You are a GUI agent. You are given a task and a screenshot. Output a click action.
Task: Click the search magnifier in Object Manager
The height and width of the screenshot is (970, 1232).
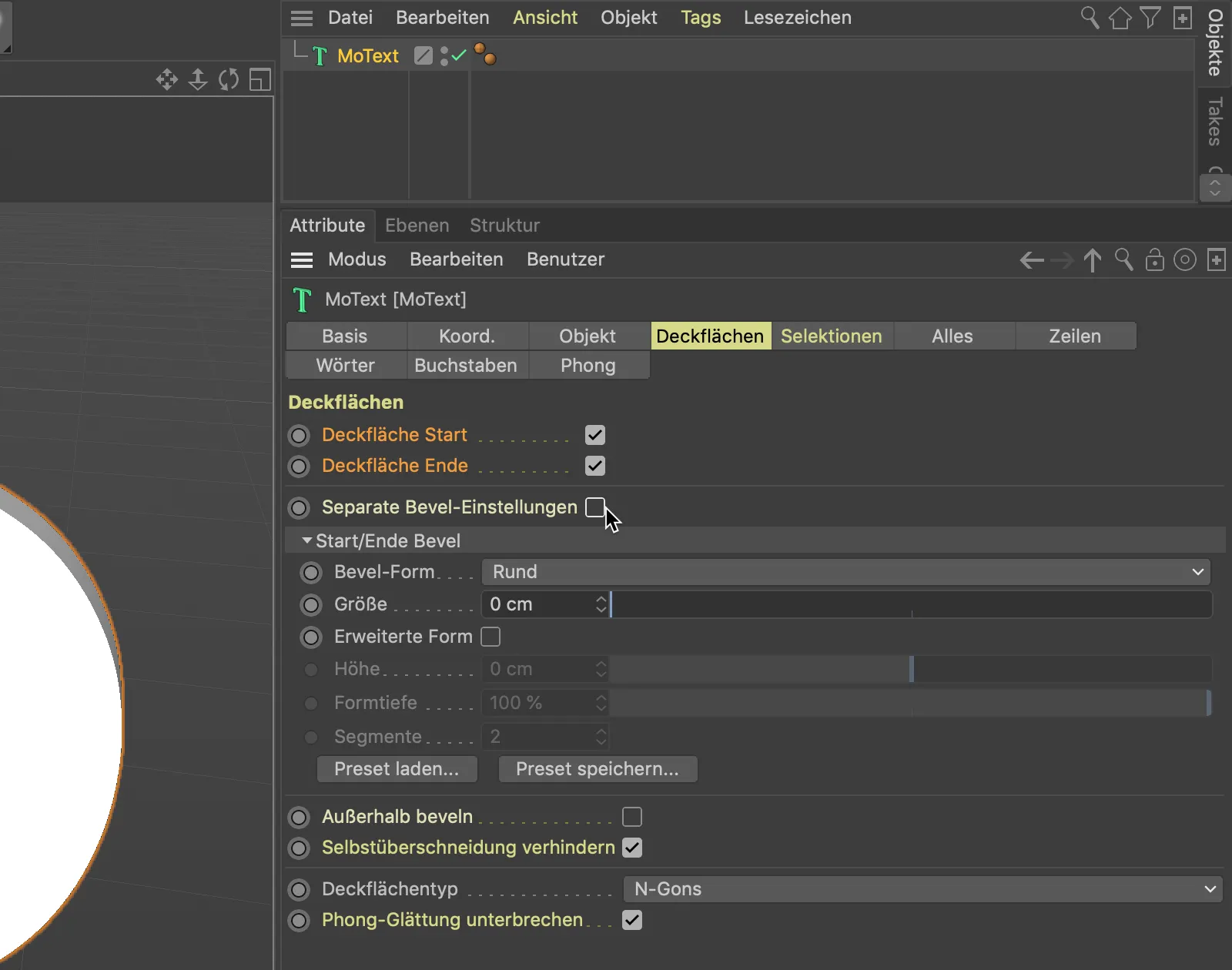coord(1090,18)
